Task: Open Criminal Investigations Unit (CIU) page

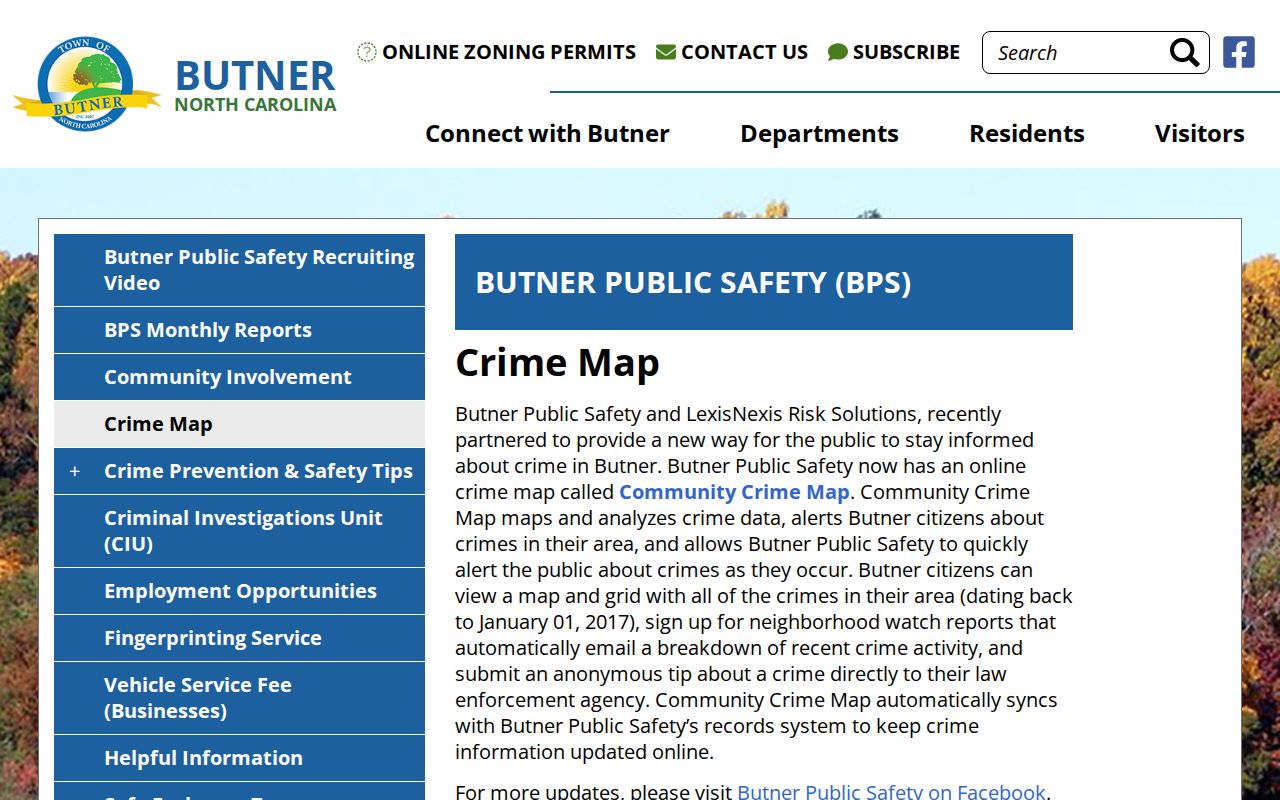Action: 240,531
